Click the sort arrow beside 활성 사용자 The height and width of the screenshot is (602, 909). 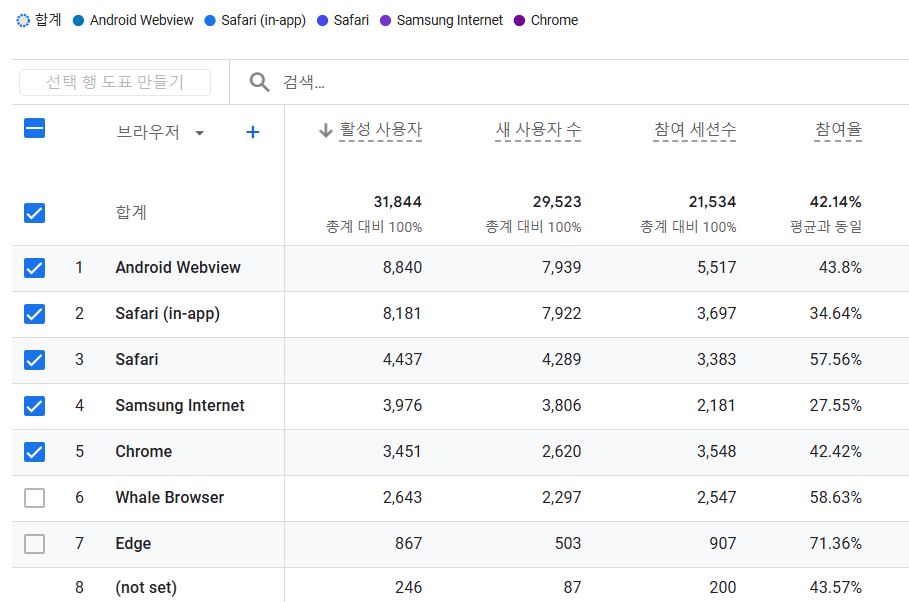click(x=326, y=130)
